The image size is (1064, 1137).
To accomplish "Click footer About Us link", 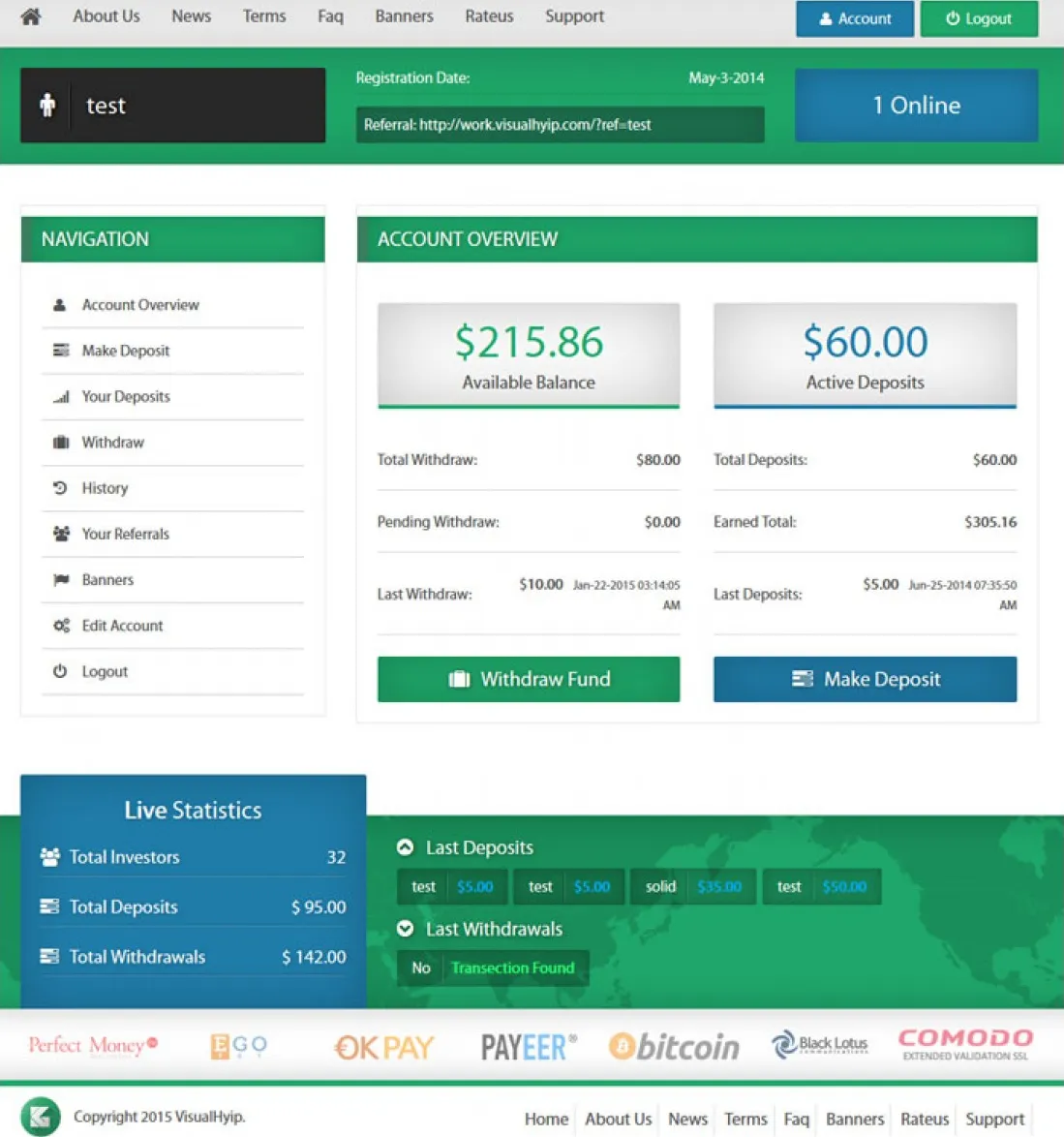I will pos(619,1119).
